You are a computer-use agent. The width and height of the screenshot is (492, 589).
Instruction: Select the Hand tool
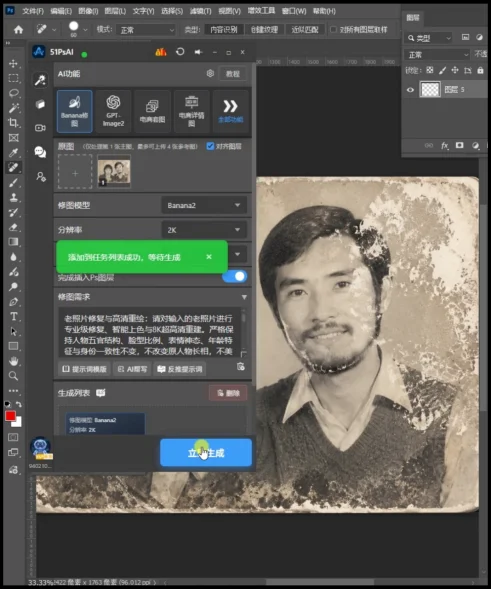tap(14, 361)
